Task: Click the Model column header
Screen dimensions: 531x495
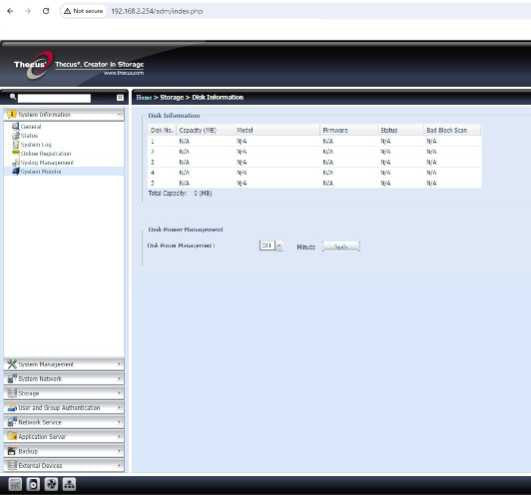Action: pyautogui.click(x=277, y=130)
